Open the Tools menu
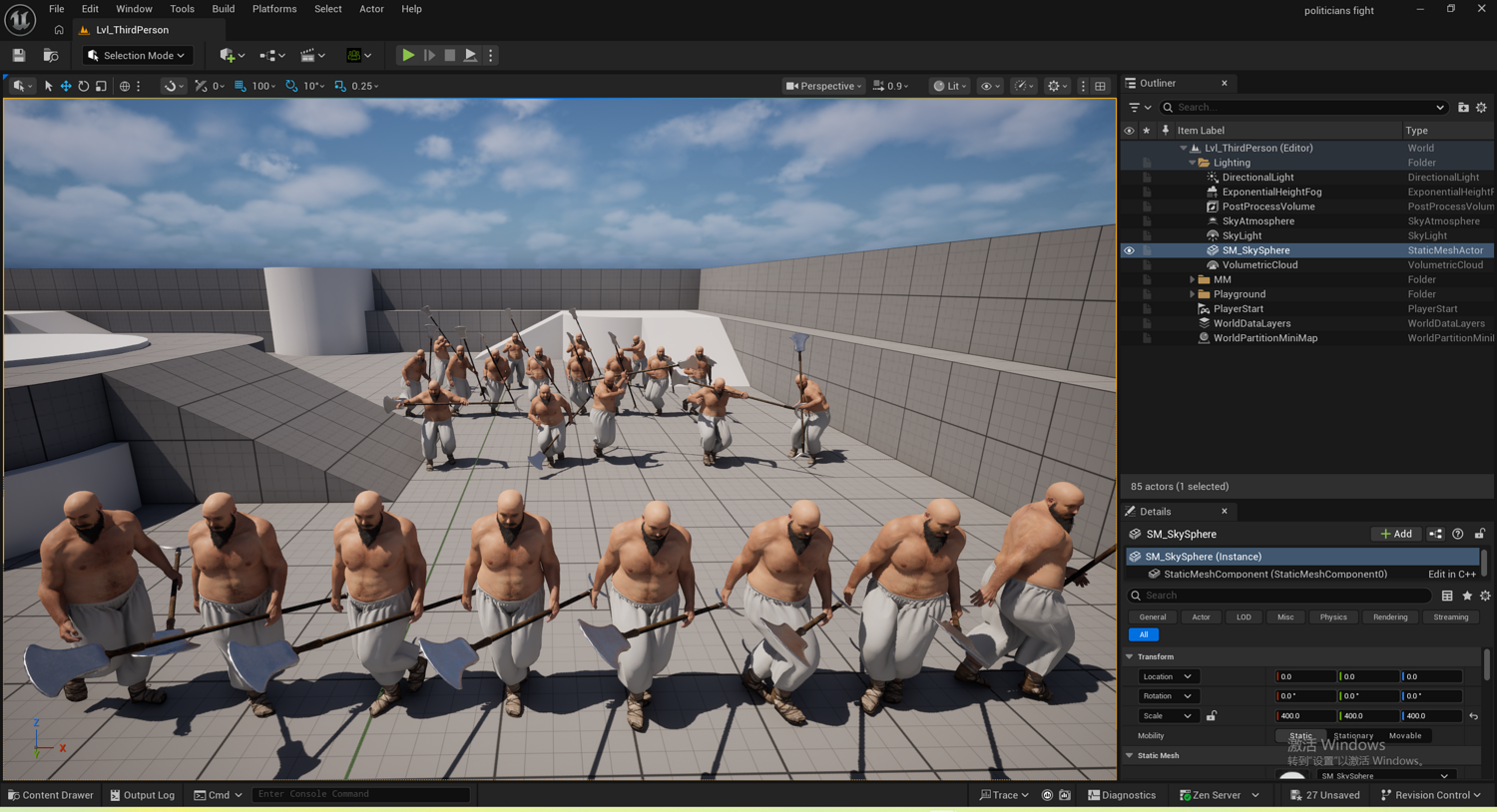This screenshot has width=1497, height=812. [x=182, y=9]
